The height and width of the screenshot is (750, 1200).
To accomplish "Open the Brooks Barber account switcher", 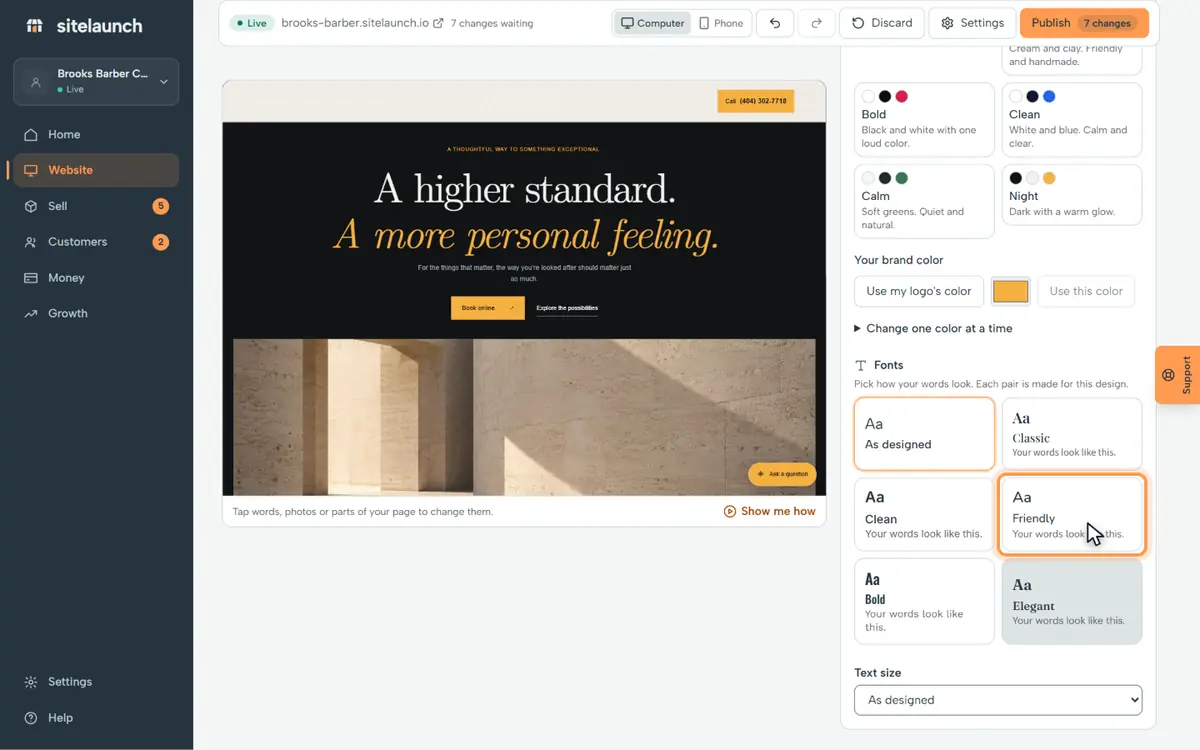I will (96, 82).
